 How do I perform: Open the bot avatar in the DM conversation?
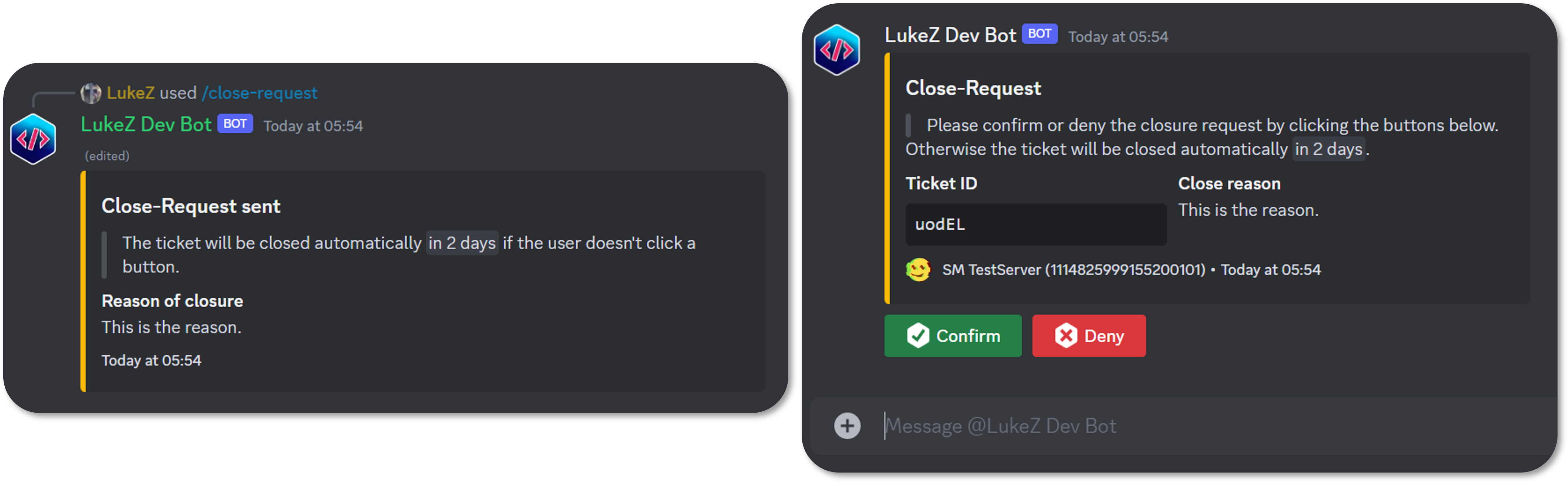pyautogui.click(x=837, y=50)
